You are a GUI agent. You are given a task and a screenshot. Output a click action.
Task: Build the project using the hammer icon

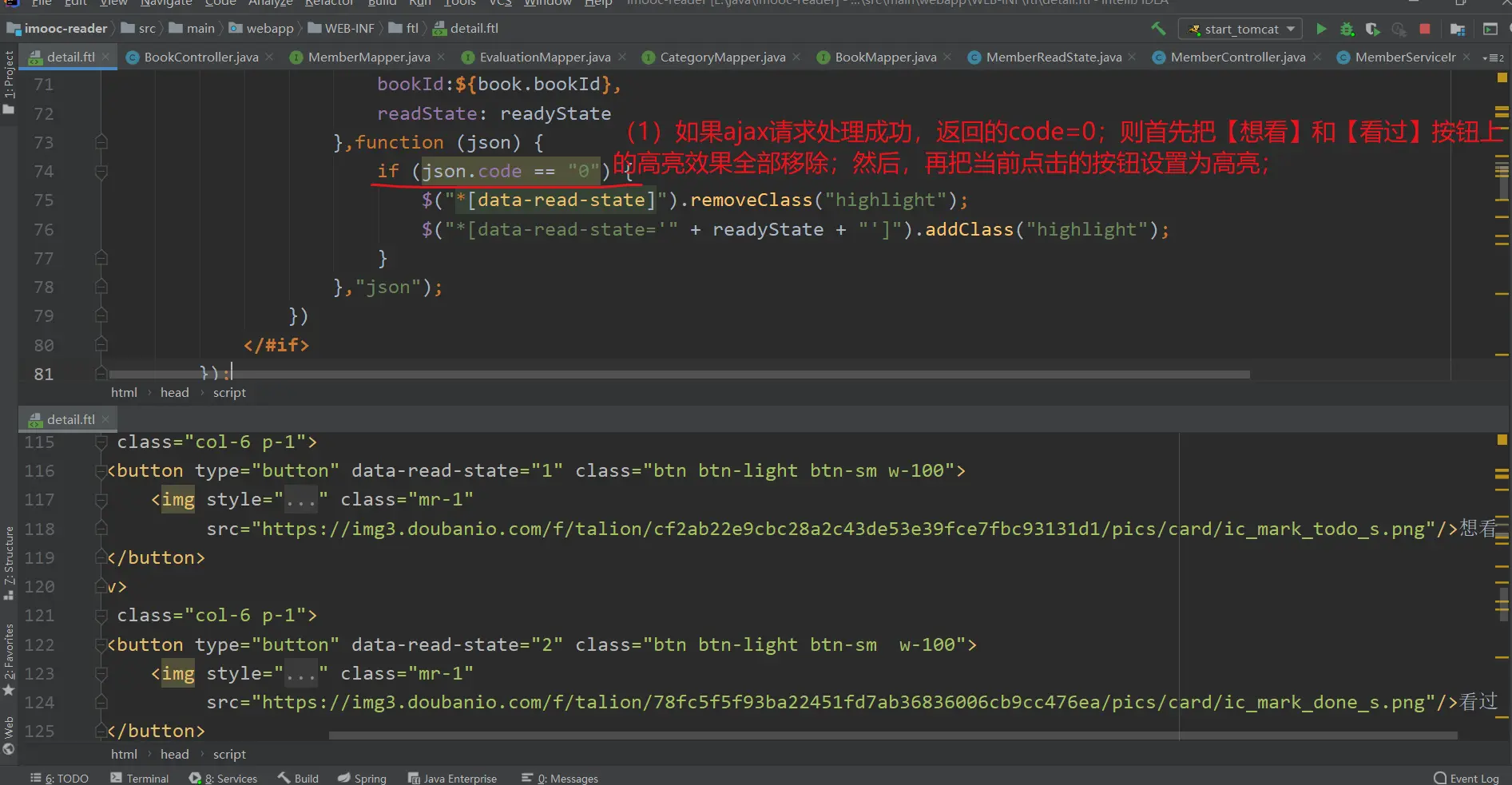point(1158,29)
